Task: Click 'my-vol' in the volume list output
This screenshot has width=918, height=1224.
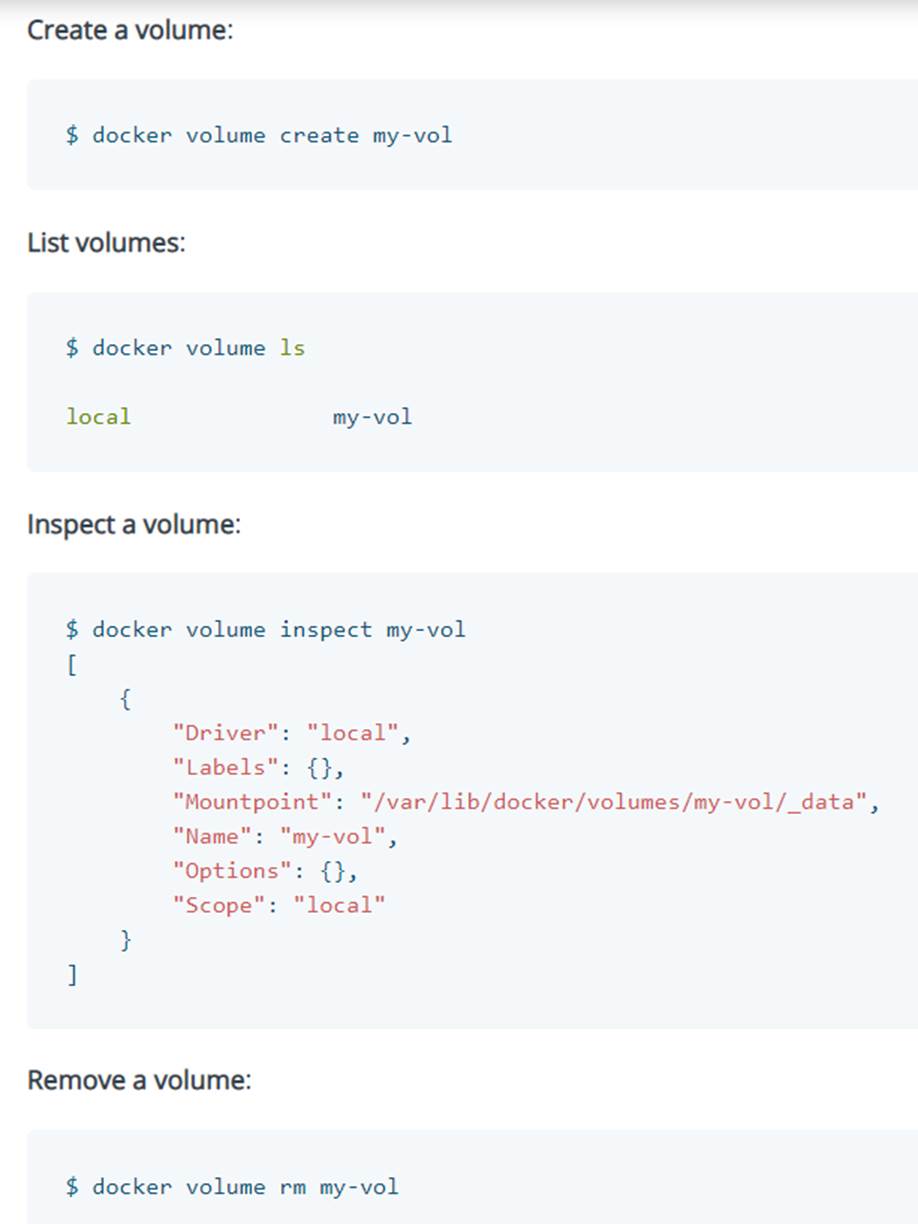Action: (x=372, y=417)
